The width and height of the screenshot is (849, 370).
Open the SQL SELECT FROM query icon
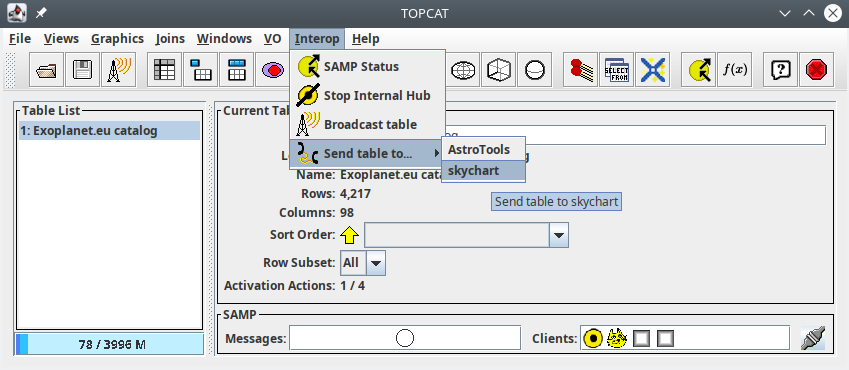click(616, 70)
